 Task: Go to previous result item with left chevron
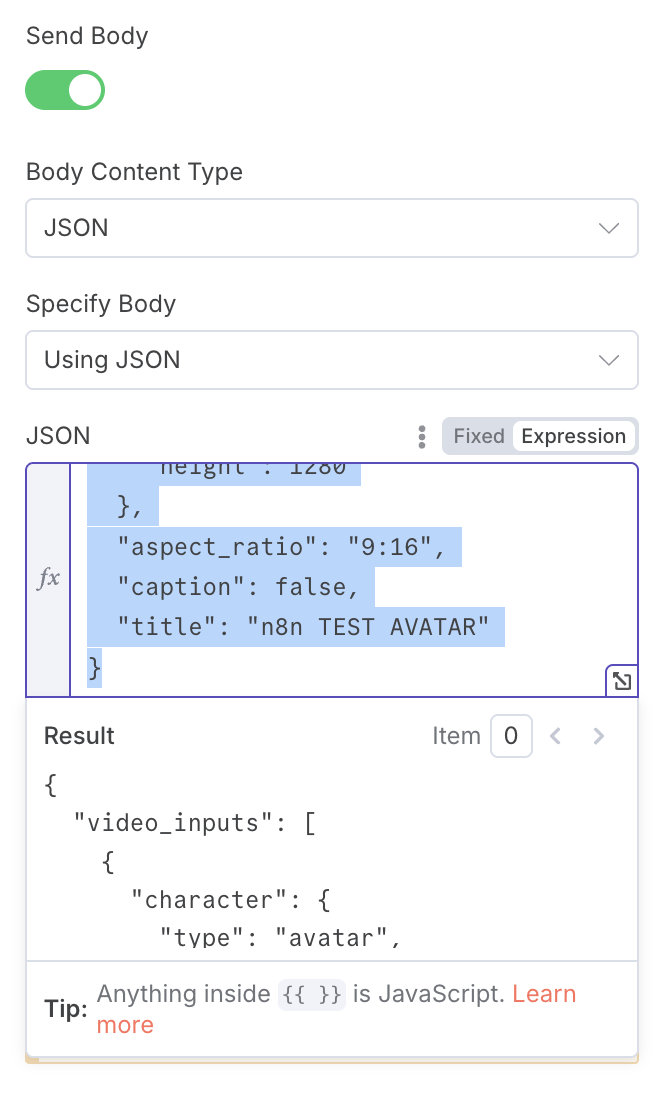[555, 736]
